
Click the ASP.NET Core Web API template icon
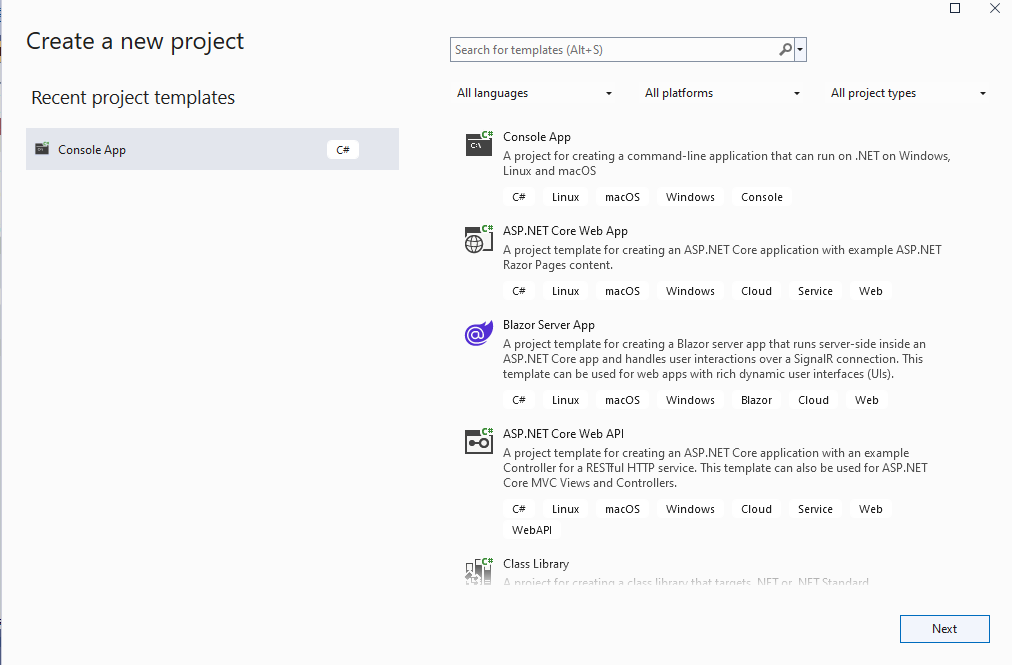pyautogui.click(x=478, y=440)
